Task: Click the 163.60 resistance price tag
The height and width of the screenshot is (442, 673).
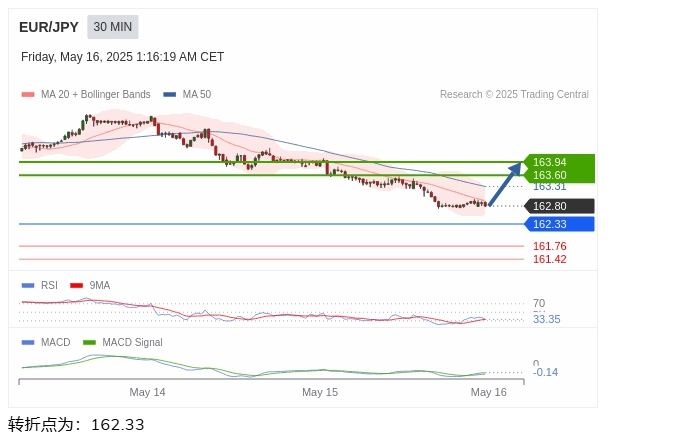Action: click(x=559, y=176)
